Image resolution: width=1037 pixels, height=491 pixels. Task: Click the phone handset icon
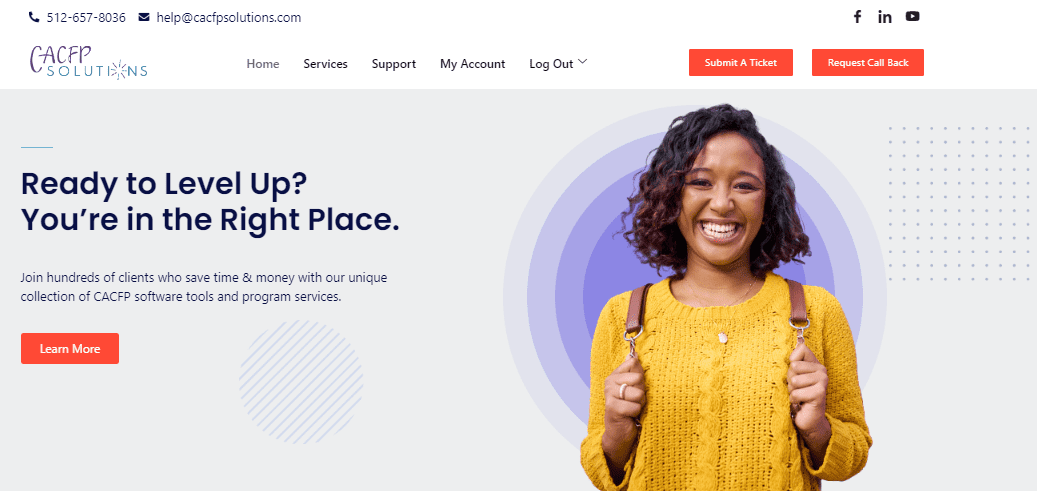click(x=34, y=18)
